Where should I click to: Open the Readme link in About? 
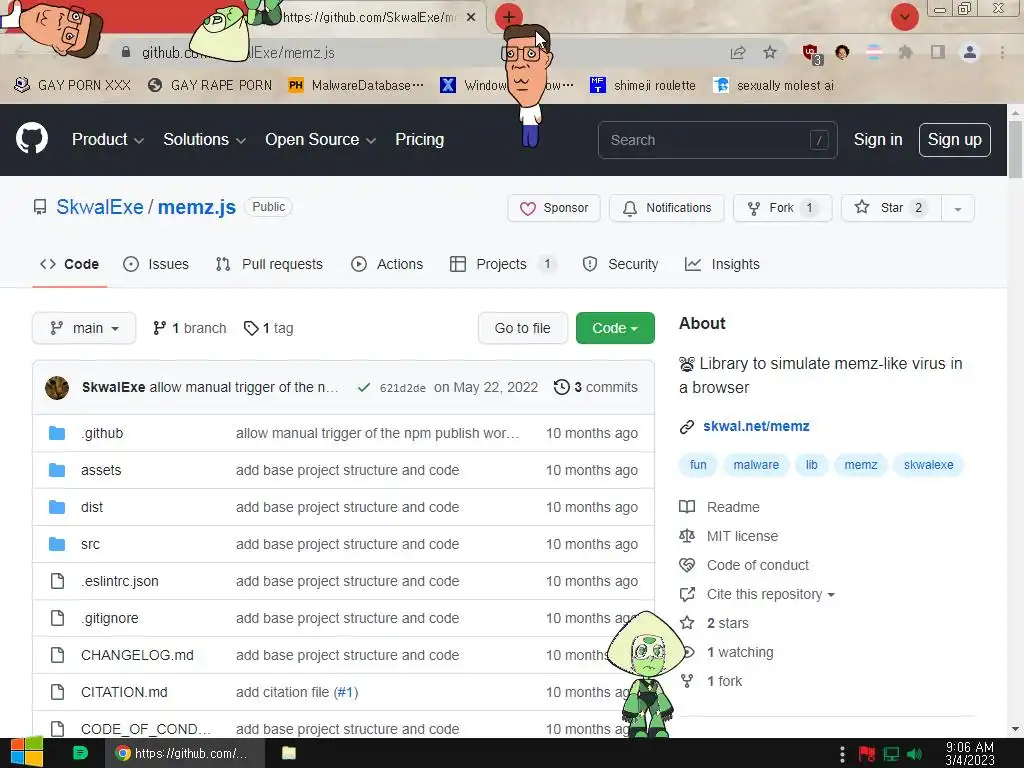733,507
